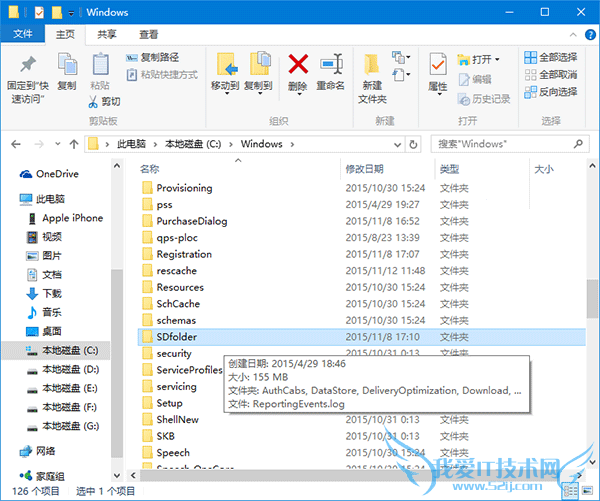This screenshot has height=501, width=600.
Task: Select 本地磁盘 (D:) in sidebar
Action: point(63,369)
